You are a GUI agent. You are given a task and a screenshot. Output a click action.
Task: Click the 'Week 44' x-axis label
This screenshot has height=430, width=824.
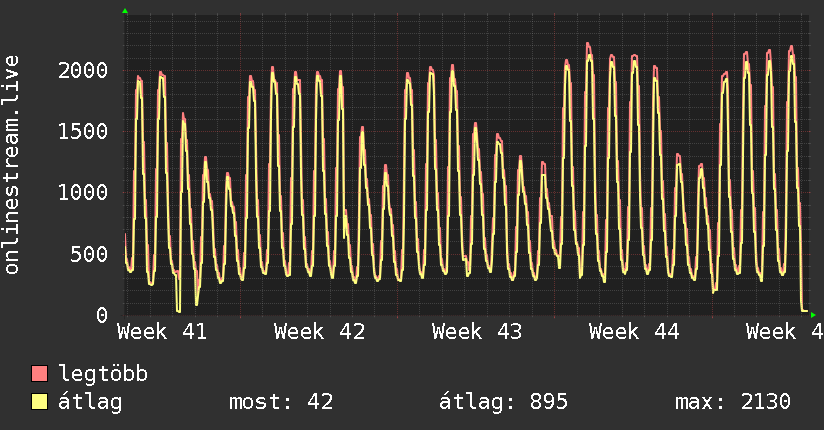coord(634,332)
